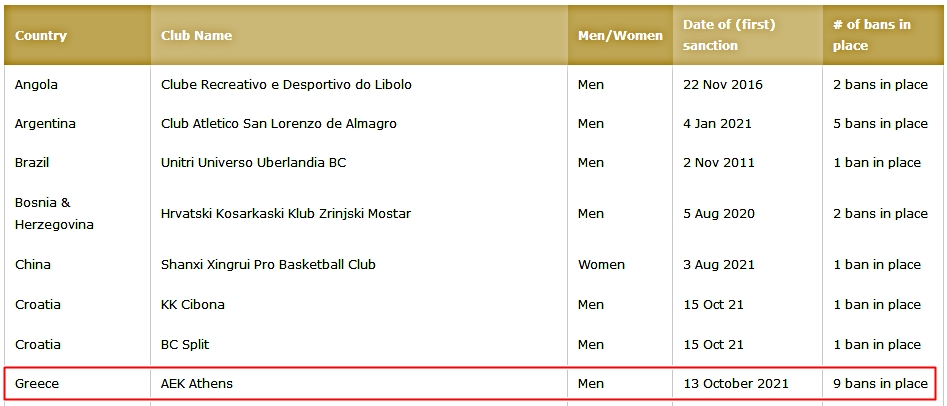Screen dimensions: 947x406
Task: Click the Women cell in China row
Action: coord(601,265)
